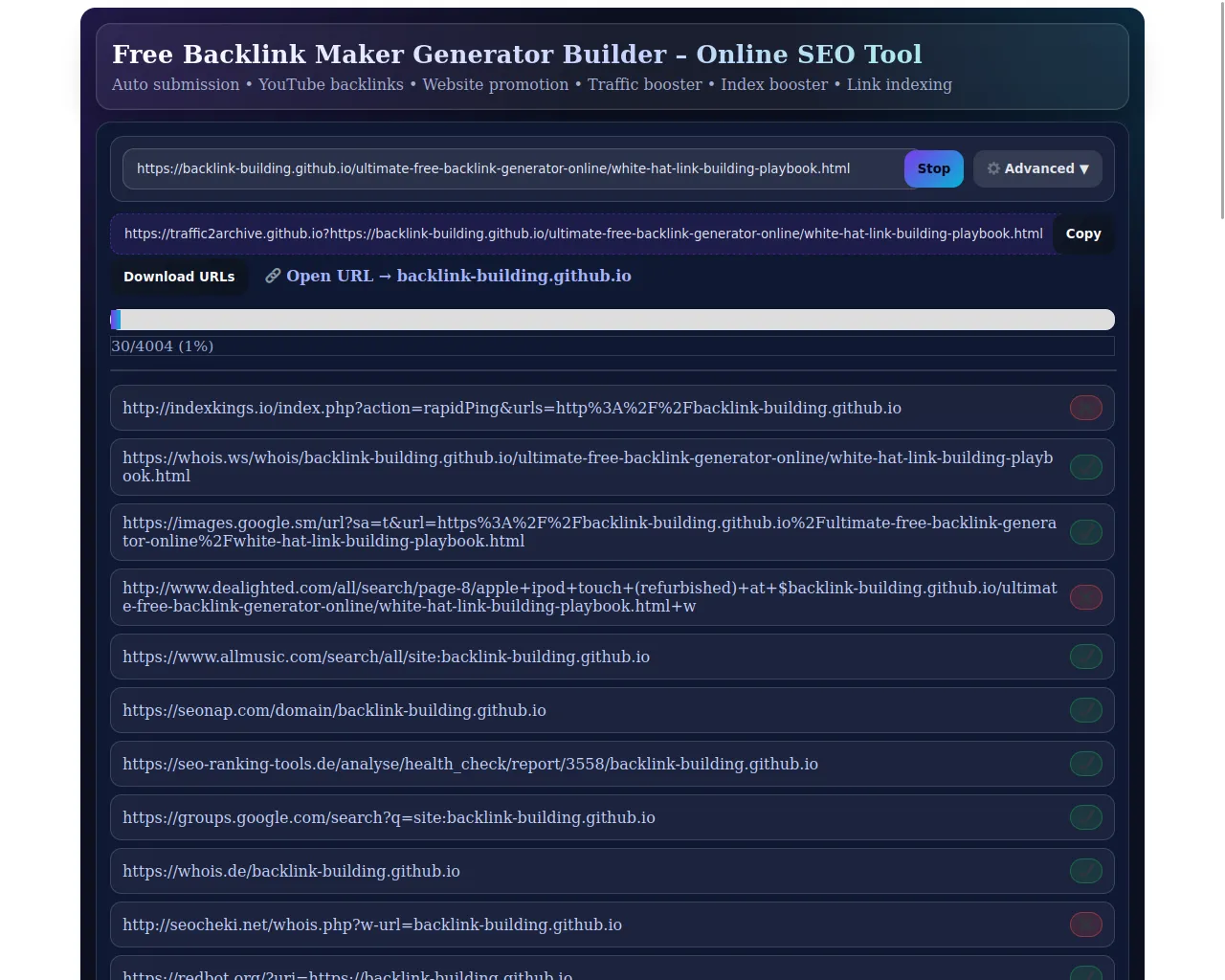The image size is (1225, 980).
Task: Open the seonap.com domain link
Action: pos(334,710)
